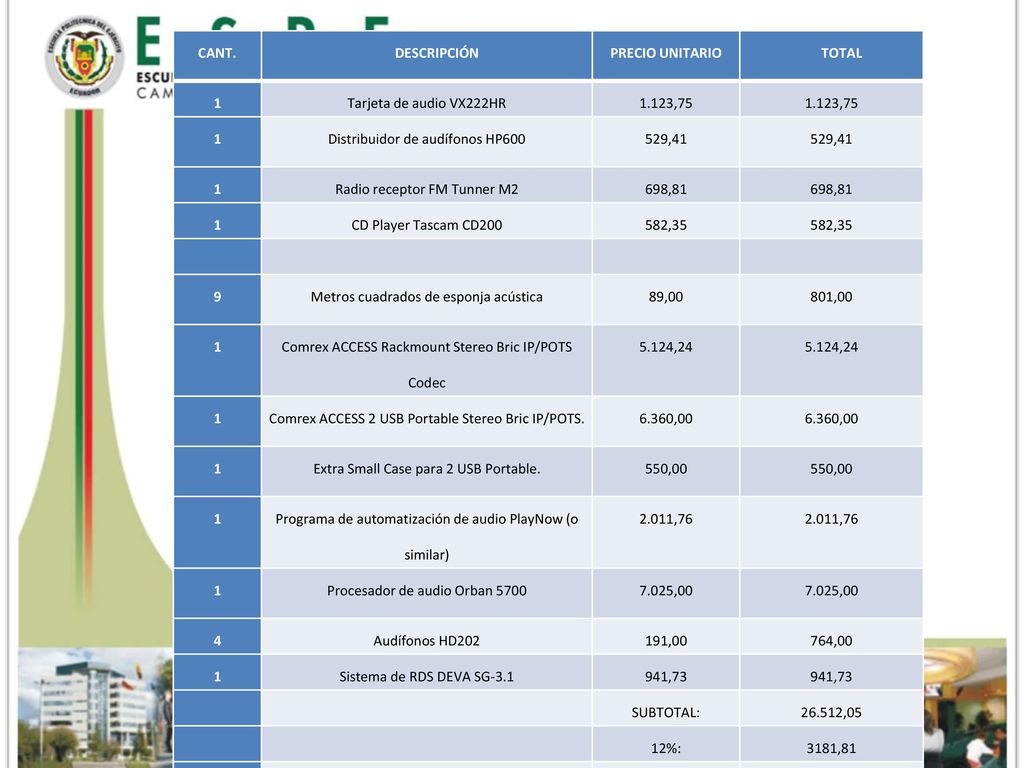Click the 12%: tax label

[665, 748]
